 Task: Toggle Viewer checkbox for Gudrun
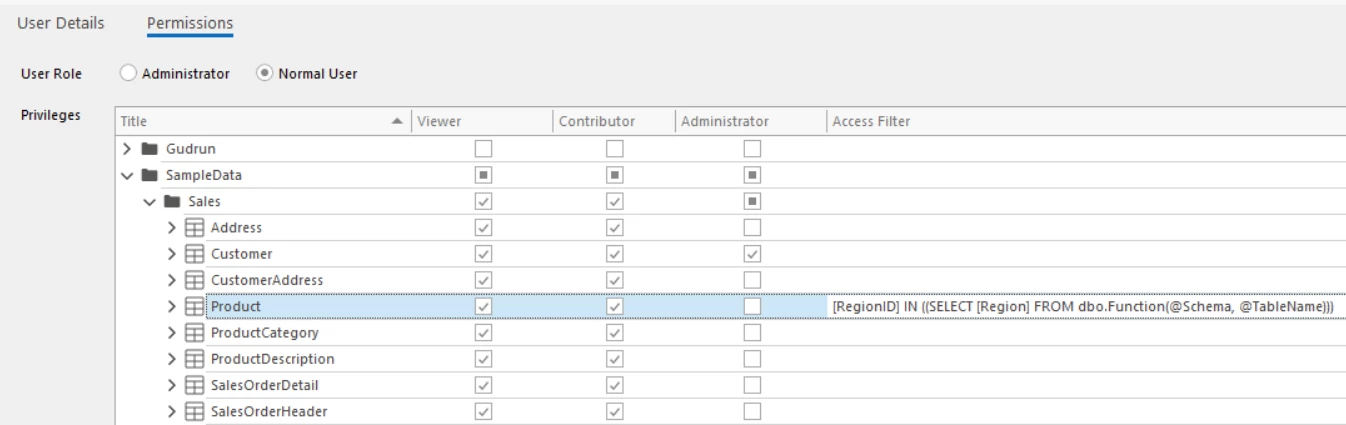[485, 149]
